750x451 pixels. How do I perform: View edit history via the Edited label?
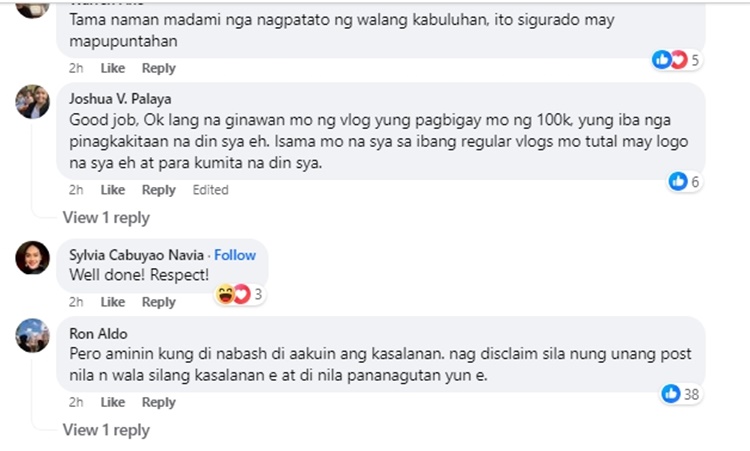(210, 190)
